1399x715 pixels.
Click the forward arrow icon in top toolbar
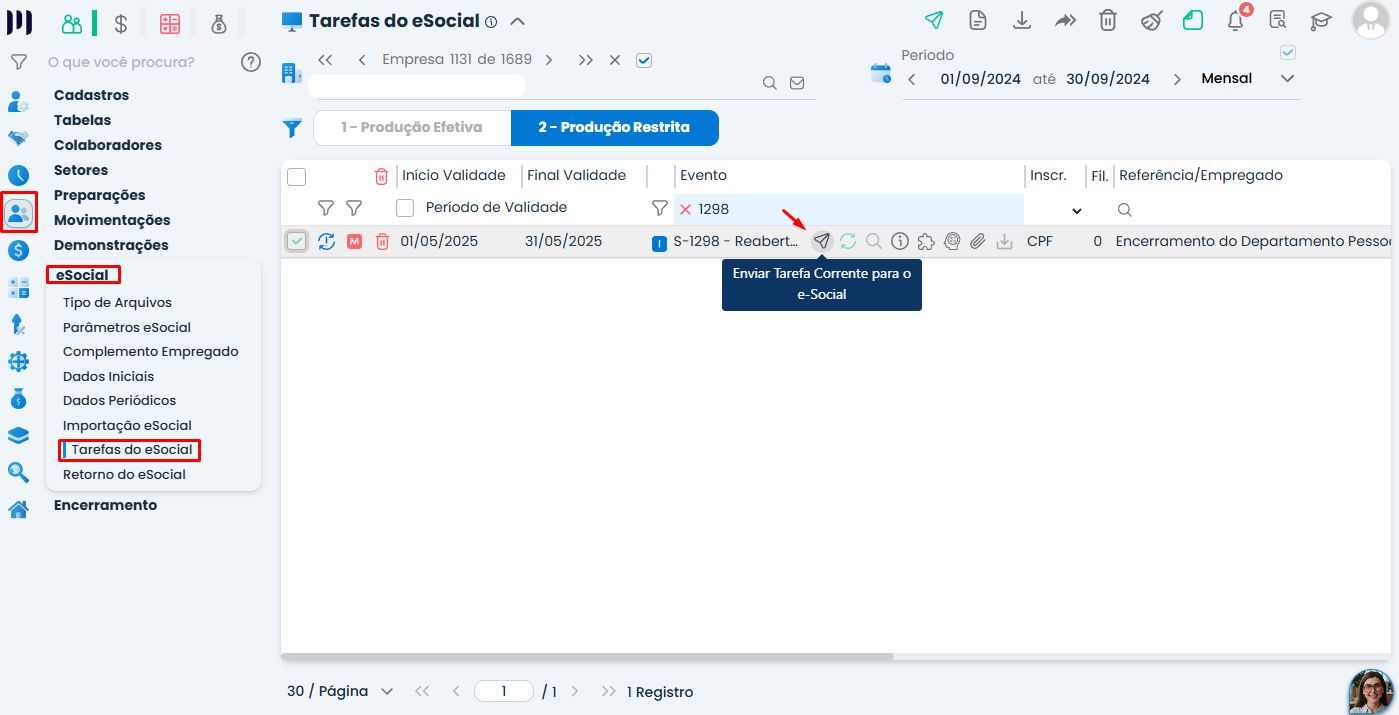pyautogui.click(x=1065, y=20)
